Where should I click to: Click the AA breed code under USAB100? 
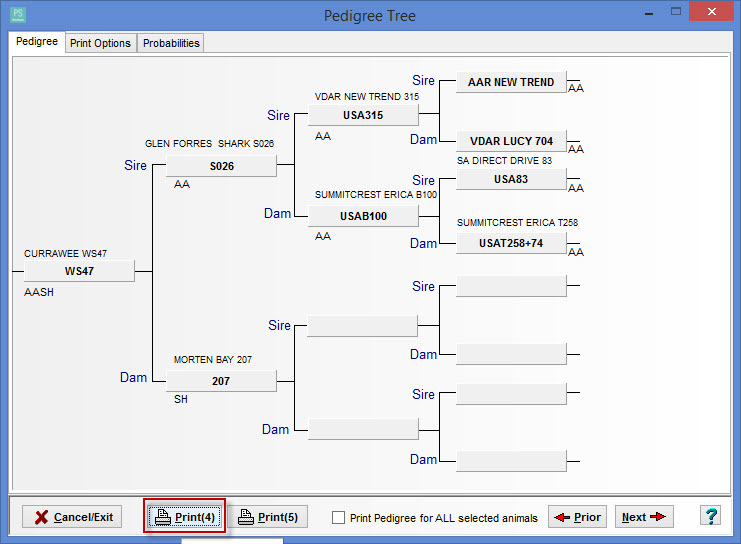323,236
